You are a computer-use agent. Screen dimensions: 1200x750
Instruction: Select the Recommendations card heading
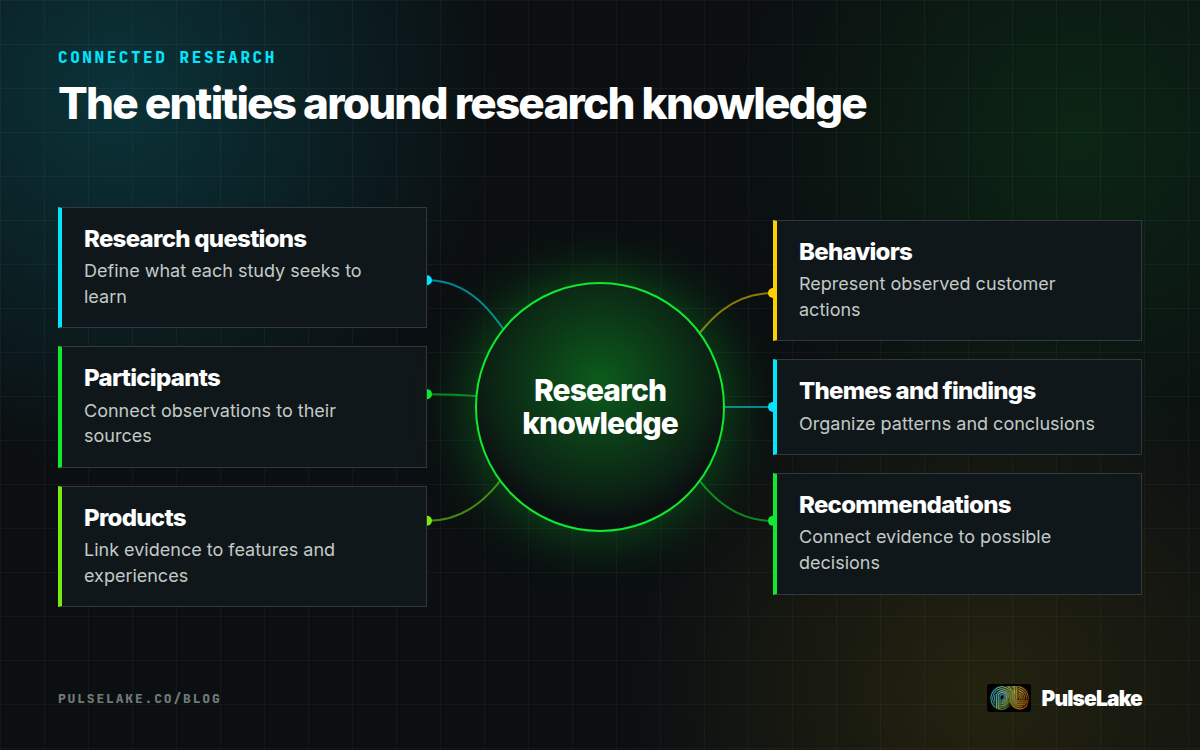click(905, 505)
